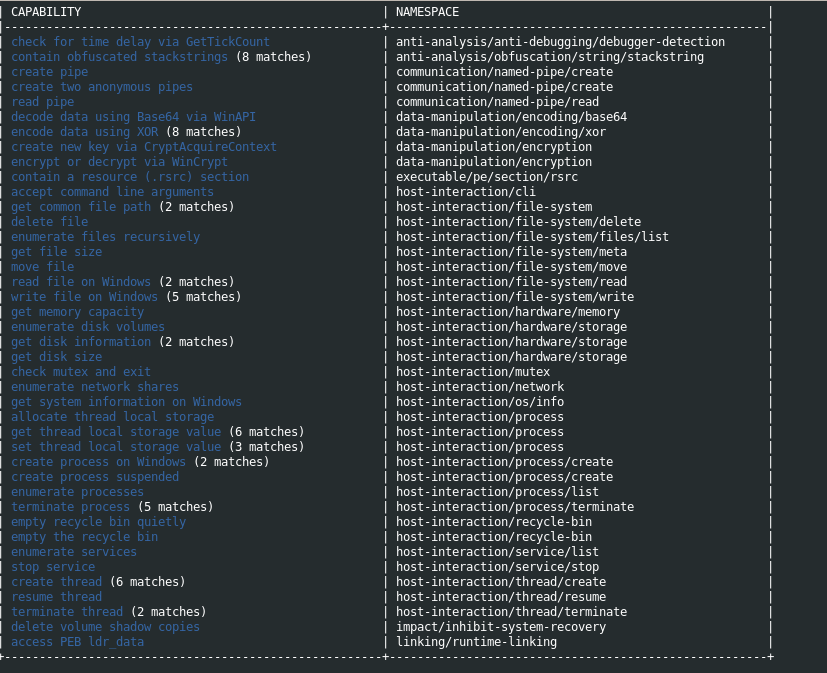Viewport: 827px width, 673px height.
Task: Click namespace 'host-interaction/service/stop'
Action: point(497,566)
